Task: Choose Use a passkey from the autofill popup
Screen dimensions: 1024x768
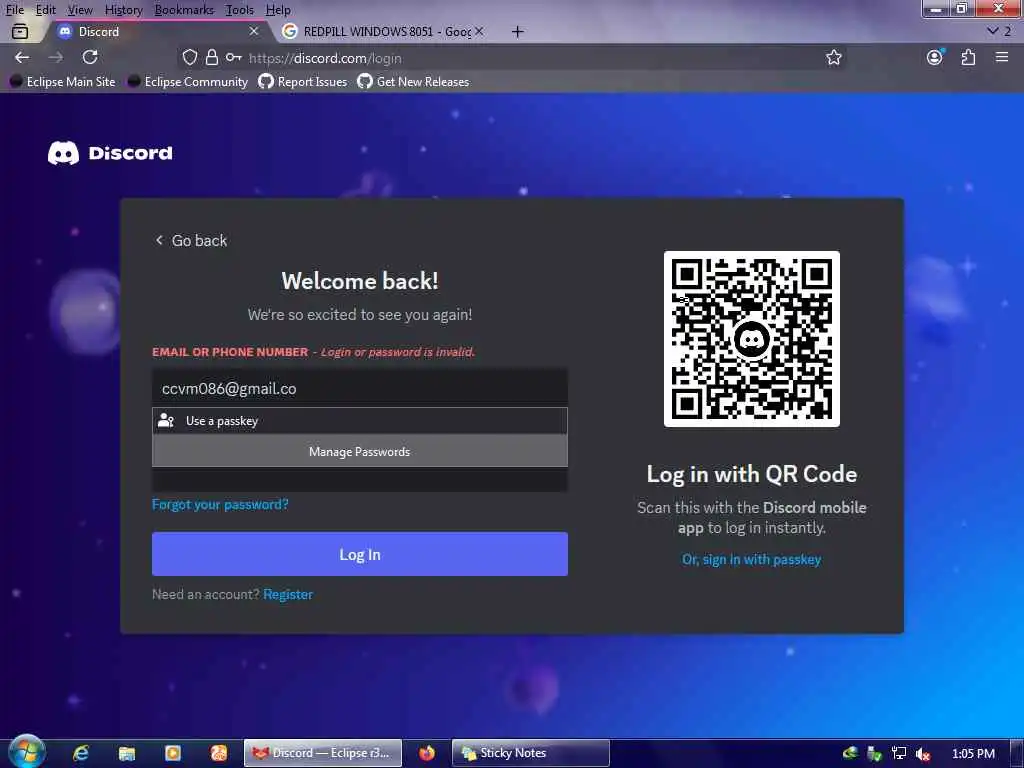Action: coord(360,421)
